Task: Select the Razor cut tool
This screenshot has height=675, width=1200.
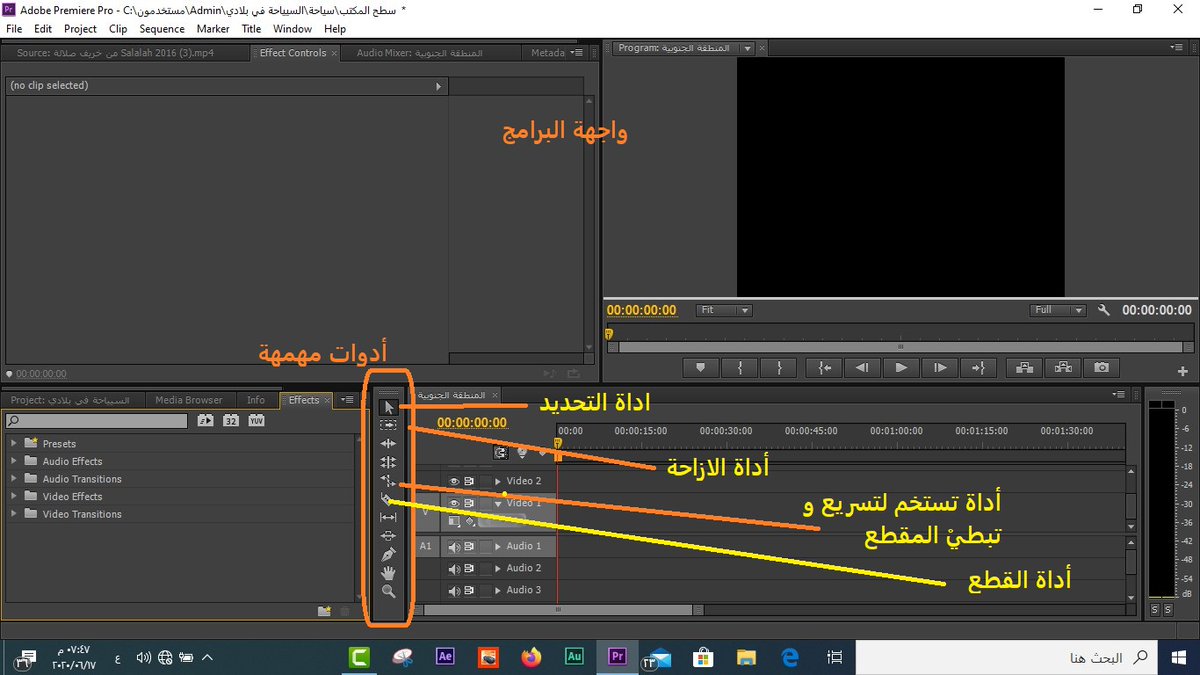Action: [388, 498]
